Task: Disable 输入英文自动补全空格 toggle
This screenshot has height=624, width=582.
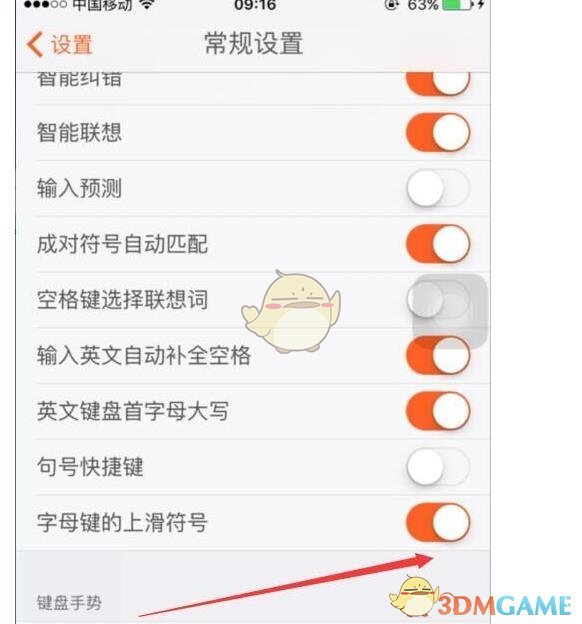Action: [x=438, y=355]
